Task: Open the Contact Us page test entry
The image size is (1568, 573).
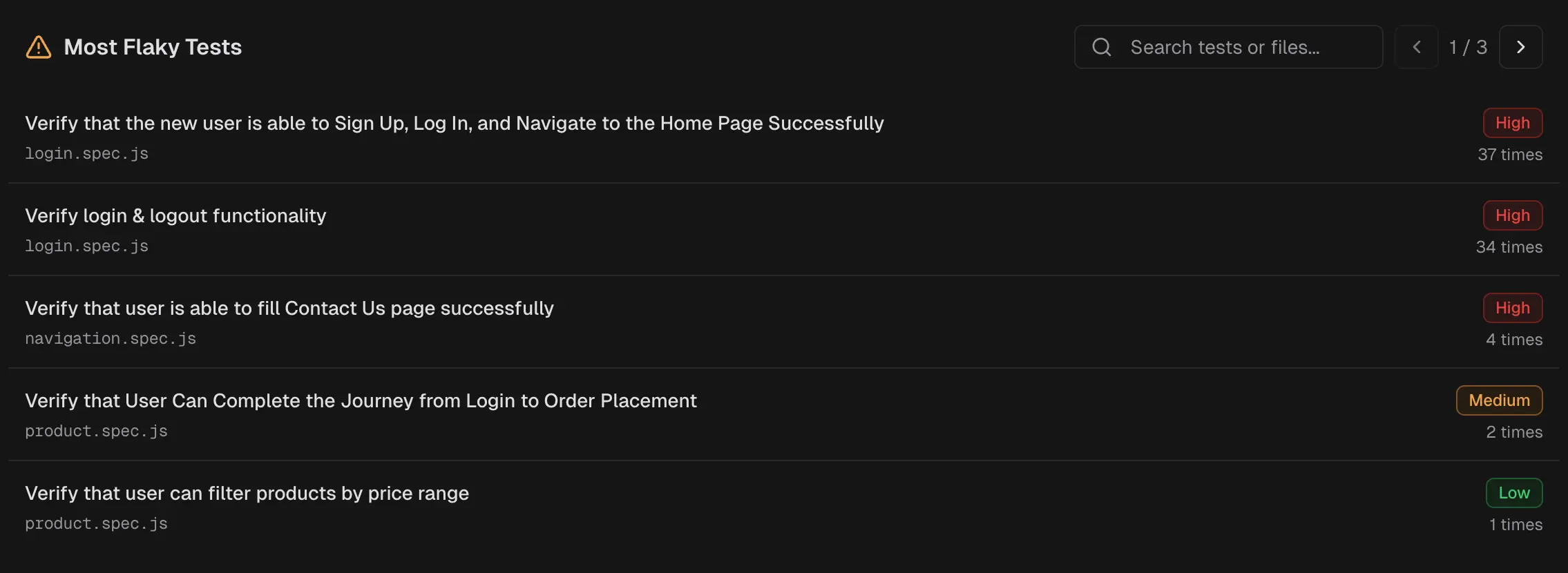Action: (289, 308)
